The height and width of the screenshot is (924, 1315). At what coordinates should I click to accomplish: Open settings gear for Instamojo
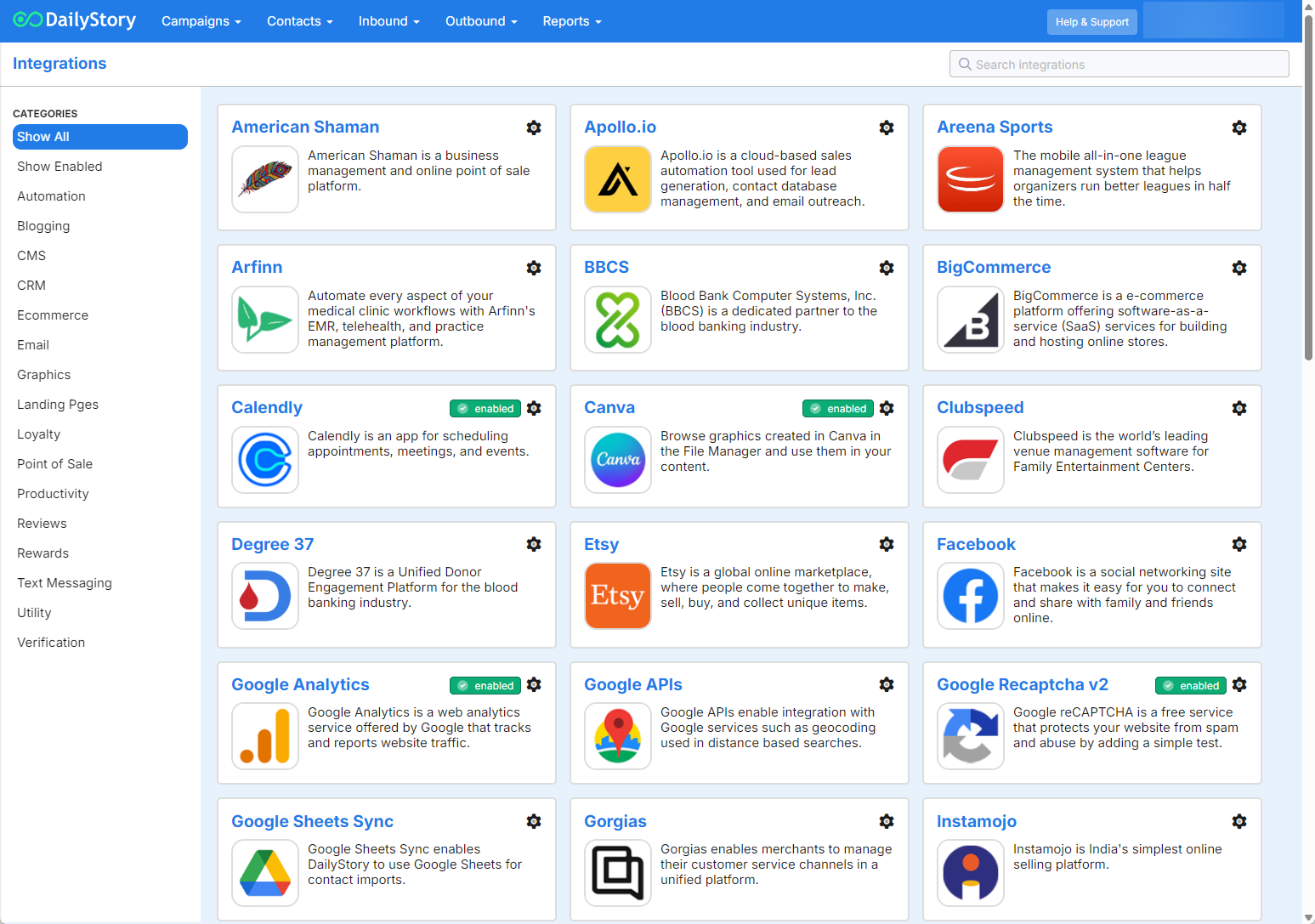pos(1239,821)
